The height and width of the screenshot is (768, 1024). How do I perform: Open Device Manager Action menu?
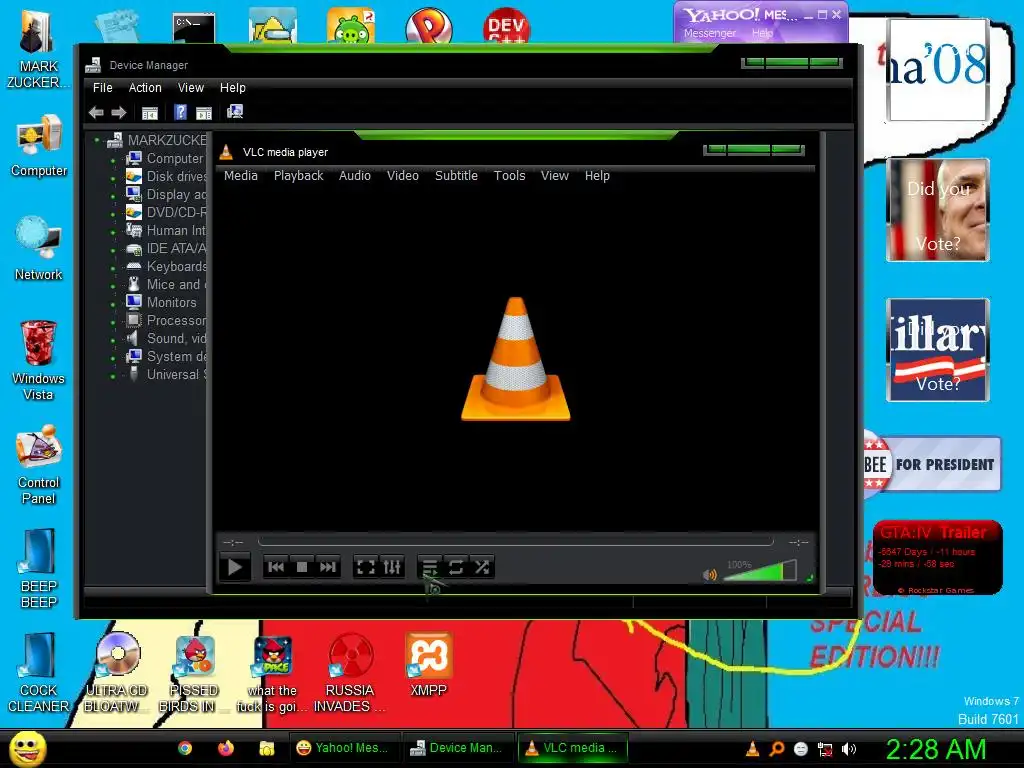[x=145, y=88]
